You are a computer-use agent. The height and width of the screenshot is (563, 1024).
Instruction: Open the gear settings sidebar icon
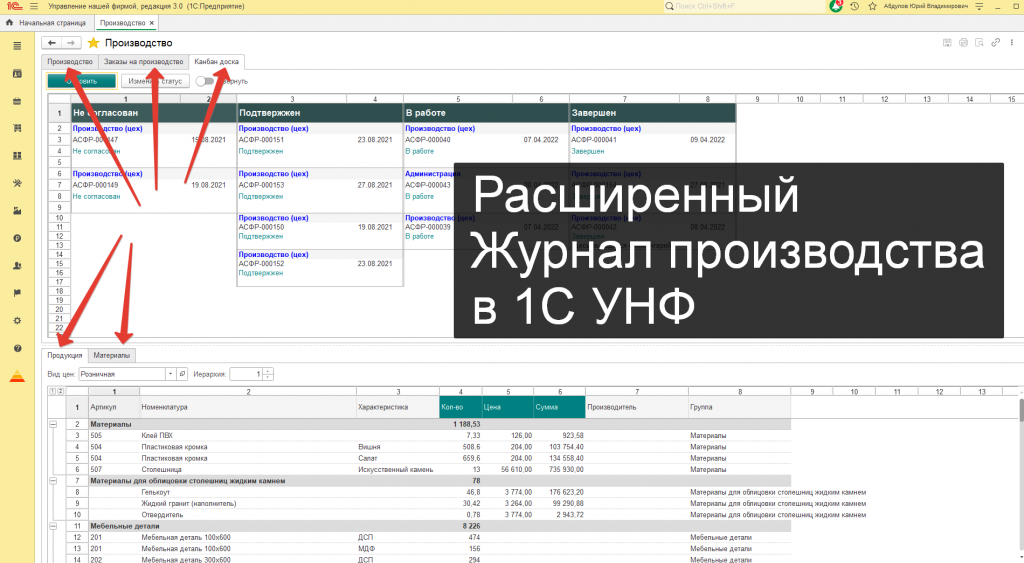pyautogui.click(x=17, y=321)
